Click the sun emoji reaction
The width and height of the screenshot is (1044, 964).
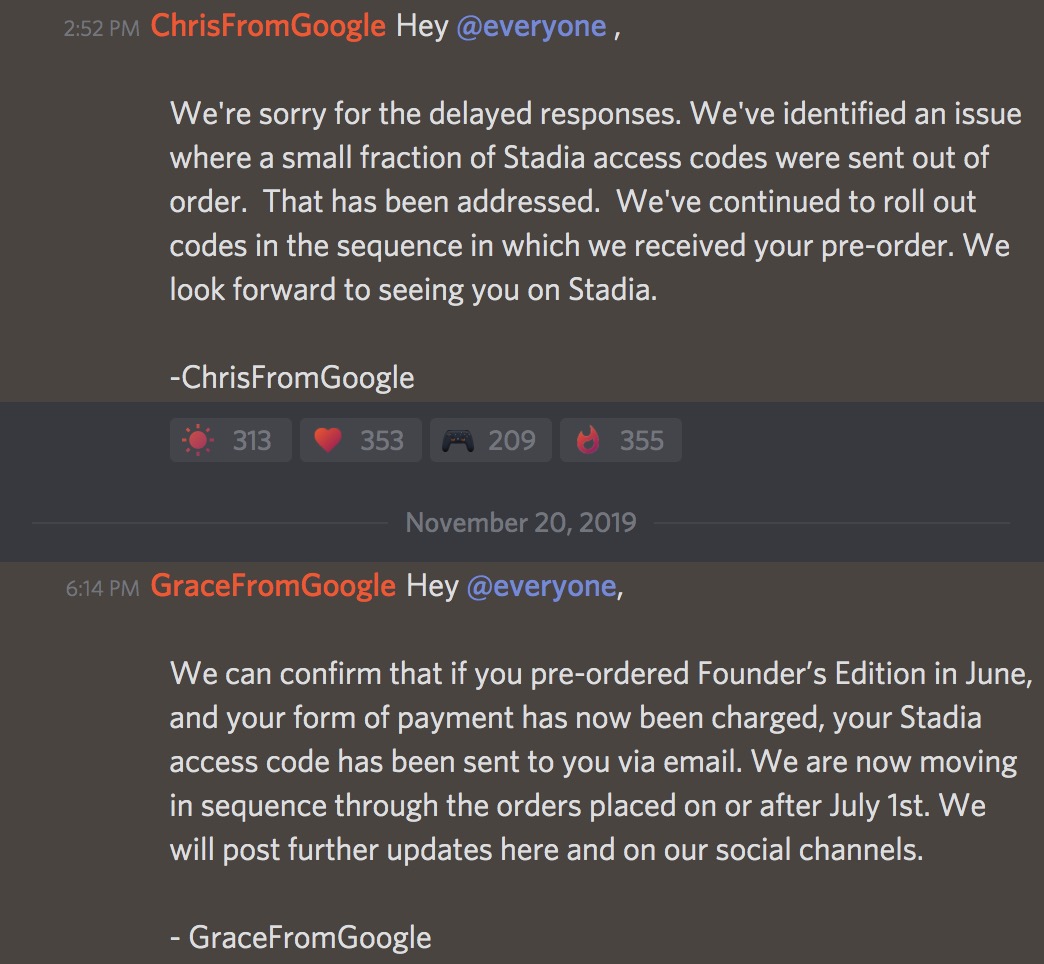pyautogui.click(x=197, y=440)
